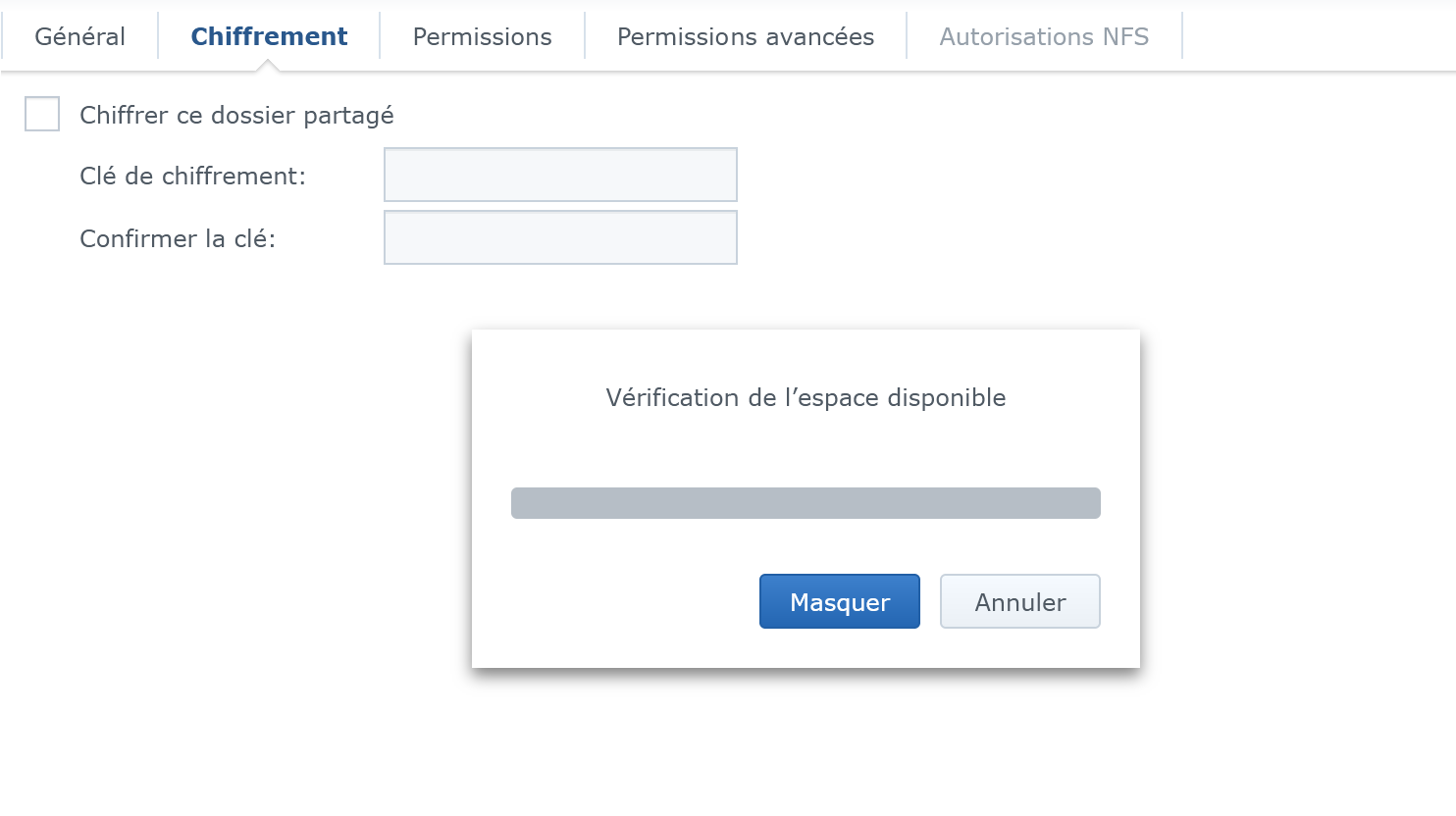Click the greyed-out Autorisations NFS tab
This screenshot has height=816, width=1456.
tap(1044, 37)
